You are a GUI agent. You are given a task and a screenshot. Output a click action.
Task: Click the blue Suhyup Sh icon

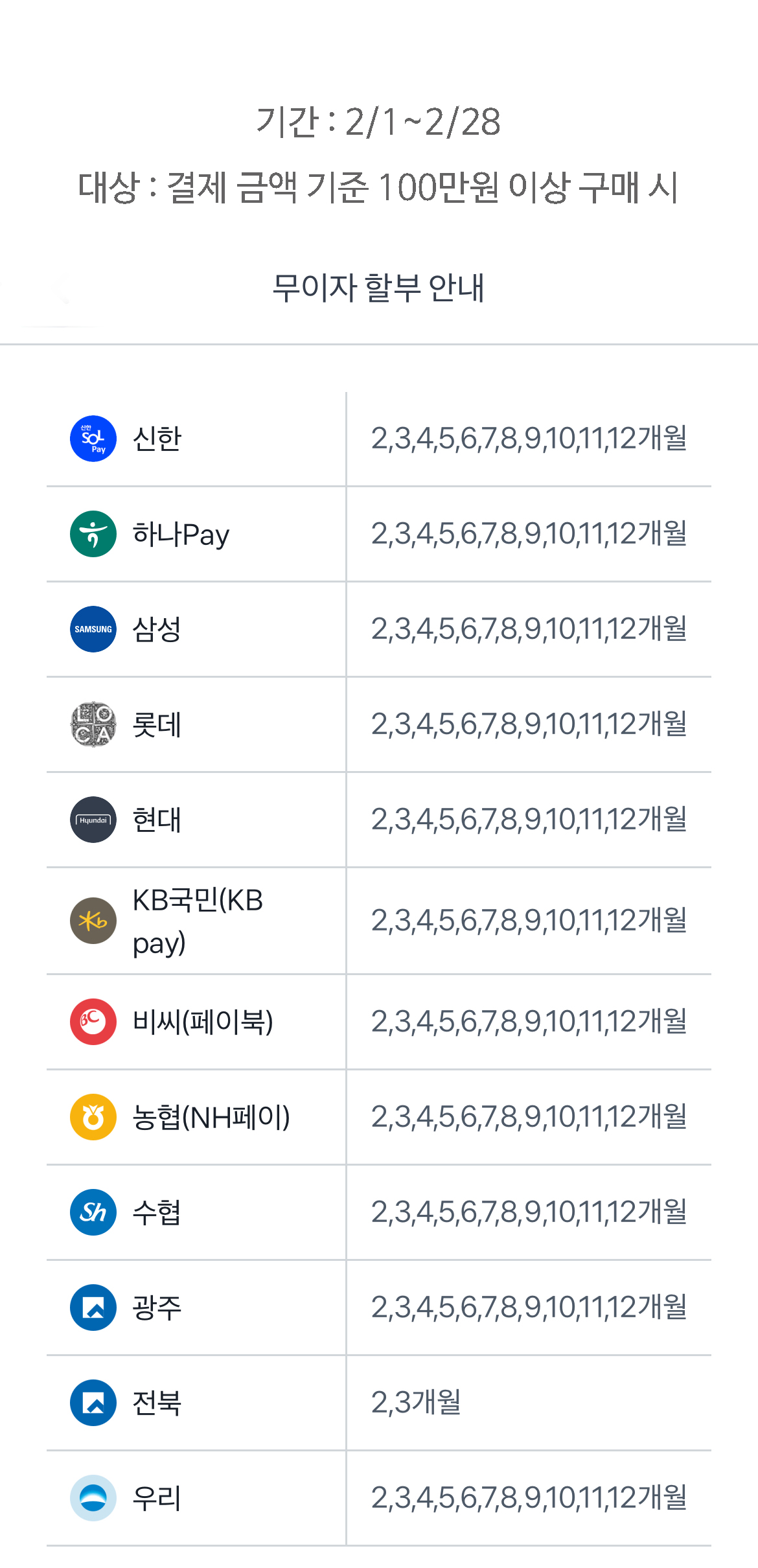click(93, 1212)
